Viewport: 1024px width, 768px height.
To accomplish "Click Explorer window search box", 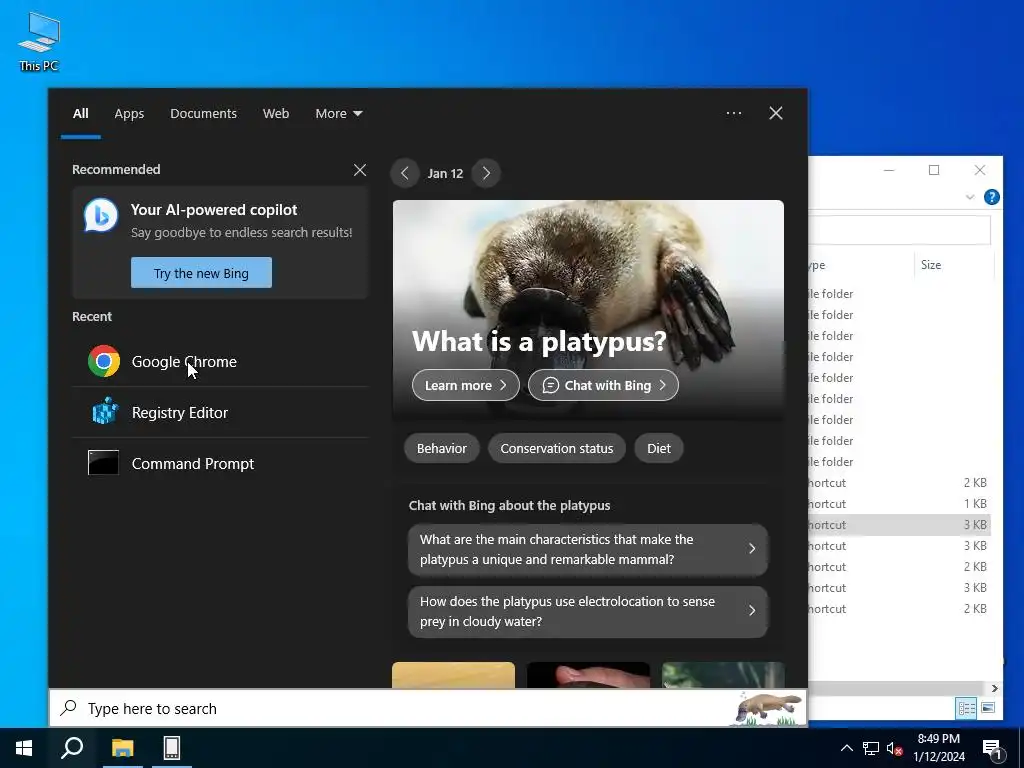I will [x=899, y=230].
